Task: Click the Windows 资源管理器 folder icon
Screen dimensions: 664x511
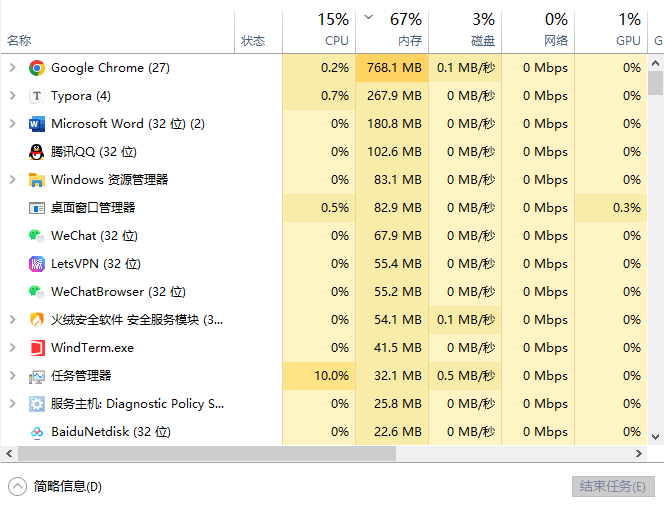Action: click(37, 180)
